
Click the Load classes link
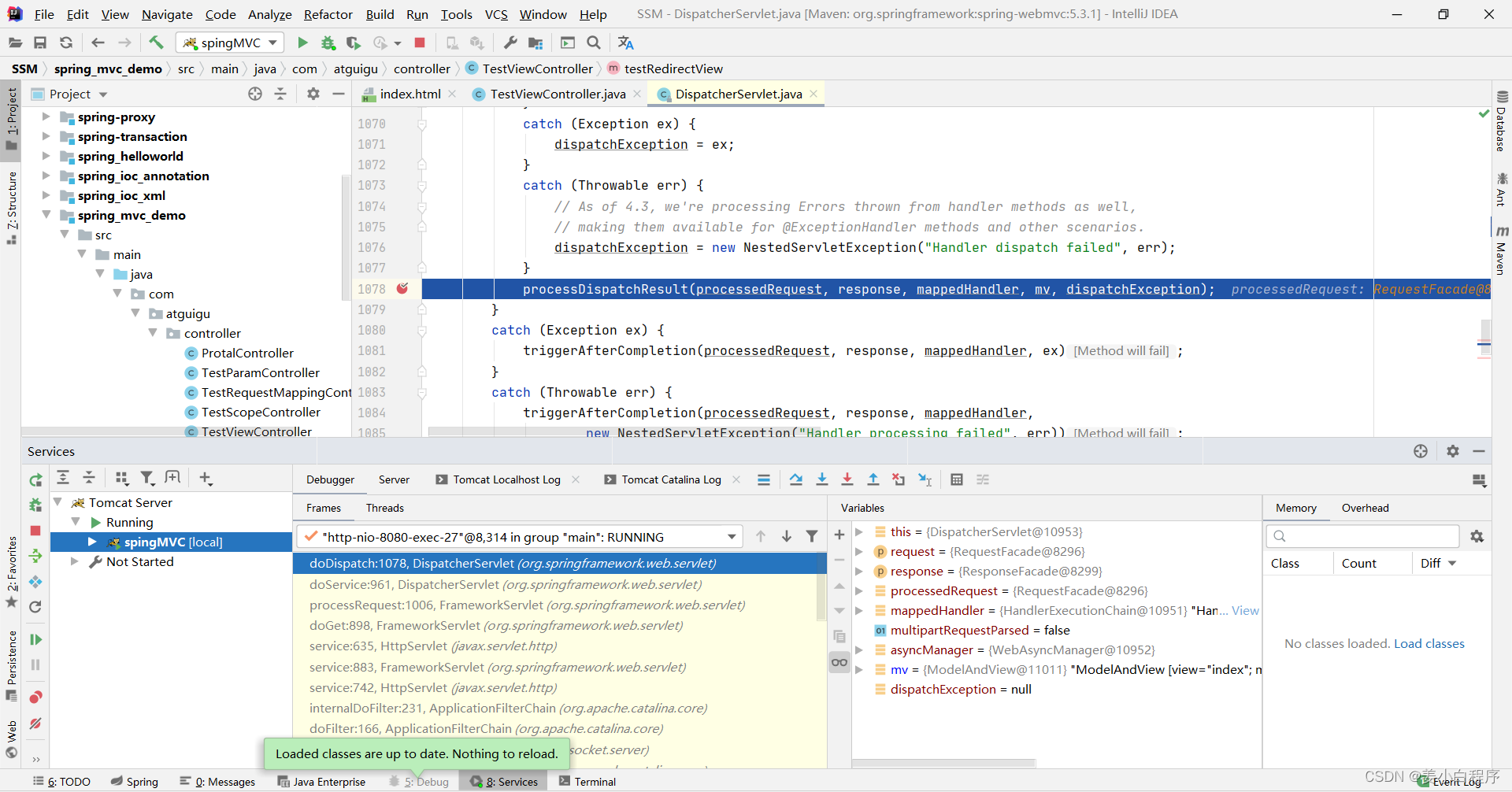(1429, 643)
